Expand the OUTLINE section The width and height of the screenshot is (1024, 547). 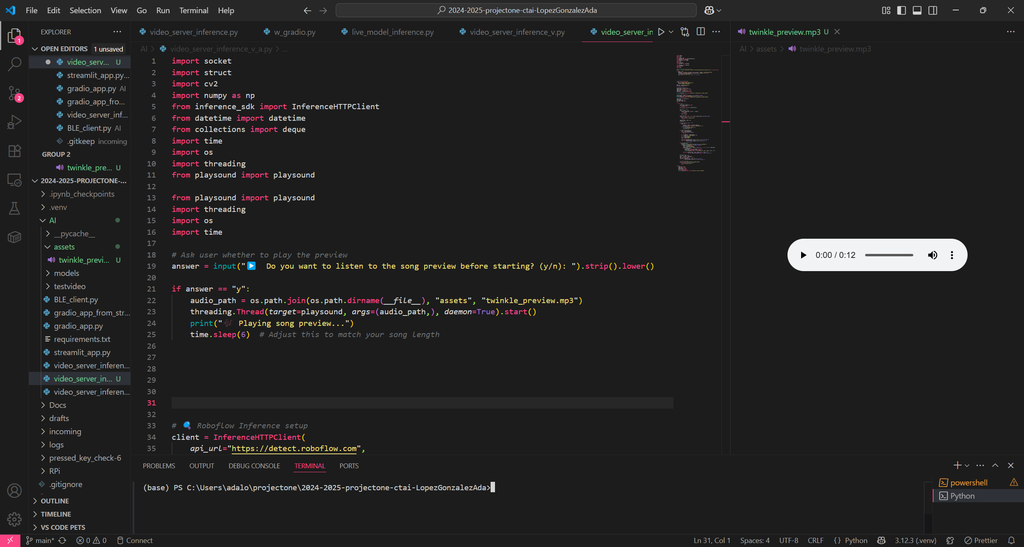(55, 501)
